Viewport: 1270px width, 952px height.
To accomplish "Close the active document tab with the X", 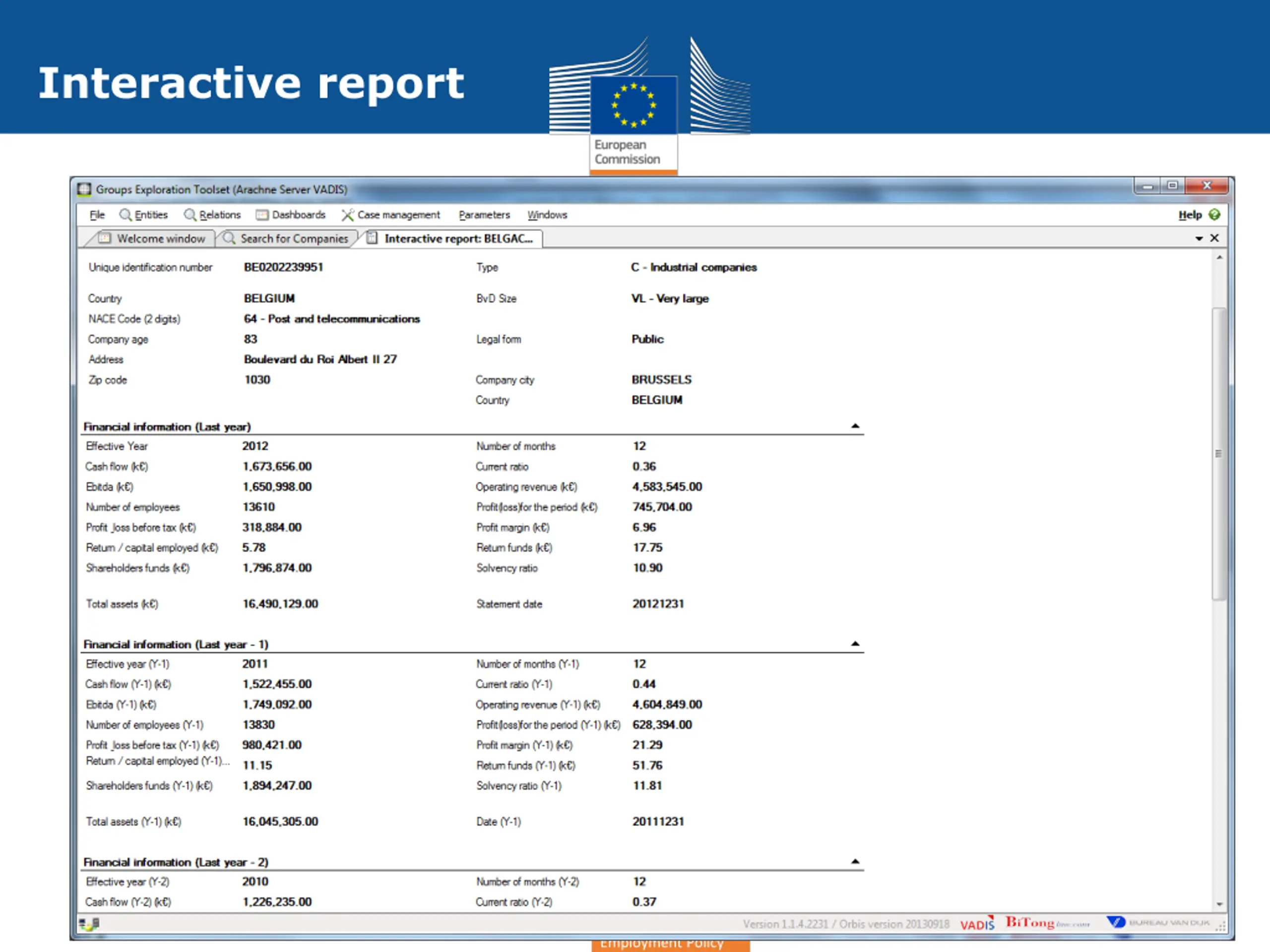I will pyautogui.click(x=1214, y=238).
